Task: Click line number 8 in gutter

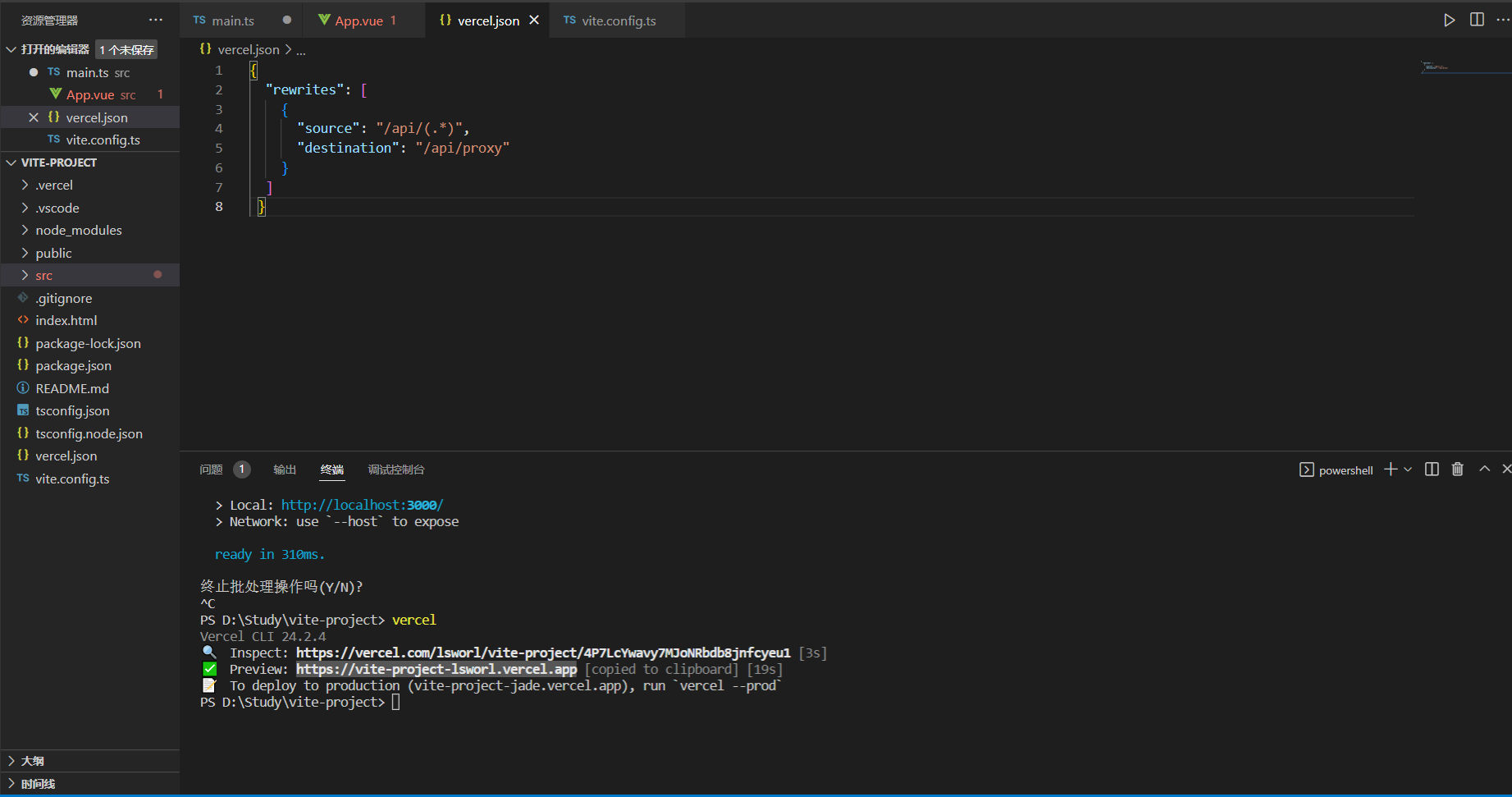Action: 219,207
